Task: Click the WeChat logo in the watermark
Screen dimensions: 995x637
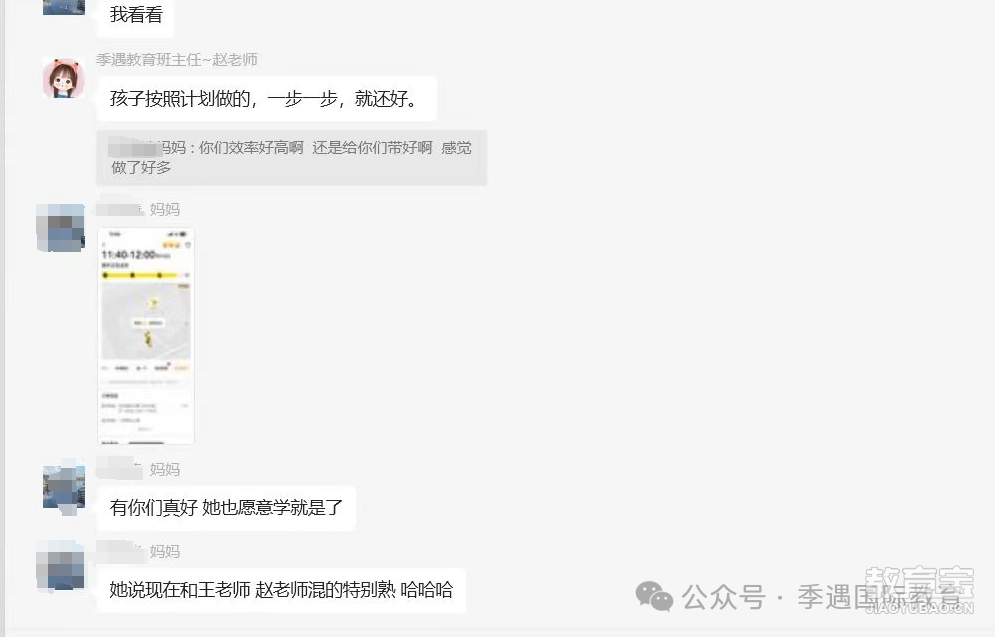Action: point(654,596)
